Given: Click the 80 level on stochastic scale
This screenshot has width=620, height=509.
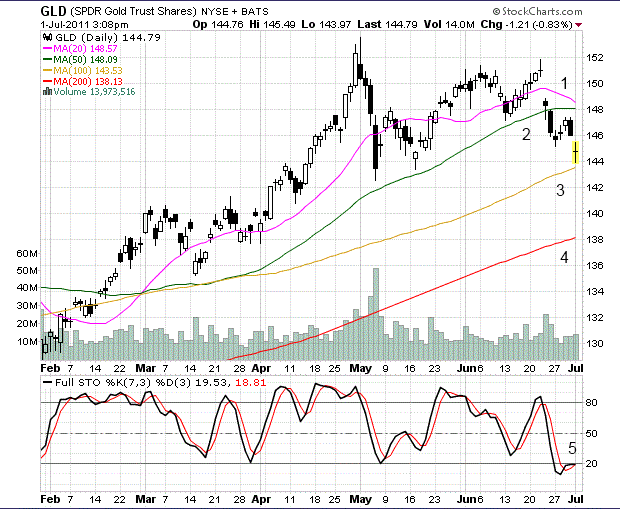Looking at the screenshot, I should (591, 402).
